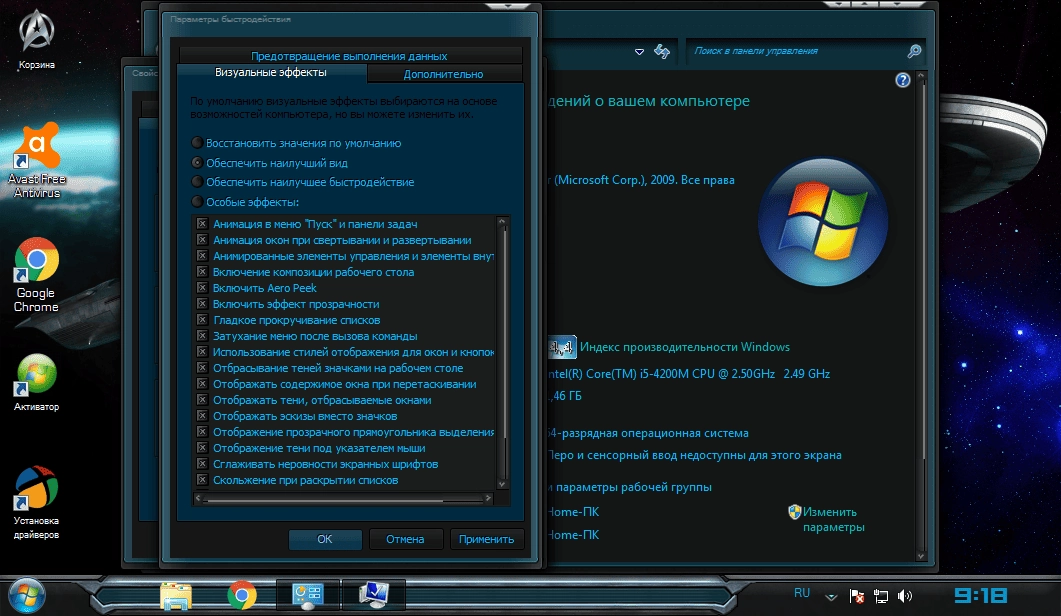Viewport: 1061px width, 616px height.
Task: Click the effects list scroll-down arrow
Action: (x=502, y=484)
